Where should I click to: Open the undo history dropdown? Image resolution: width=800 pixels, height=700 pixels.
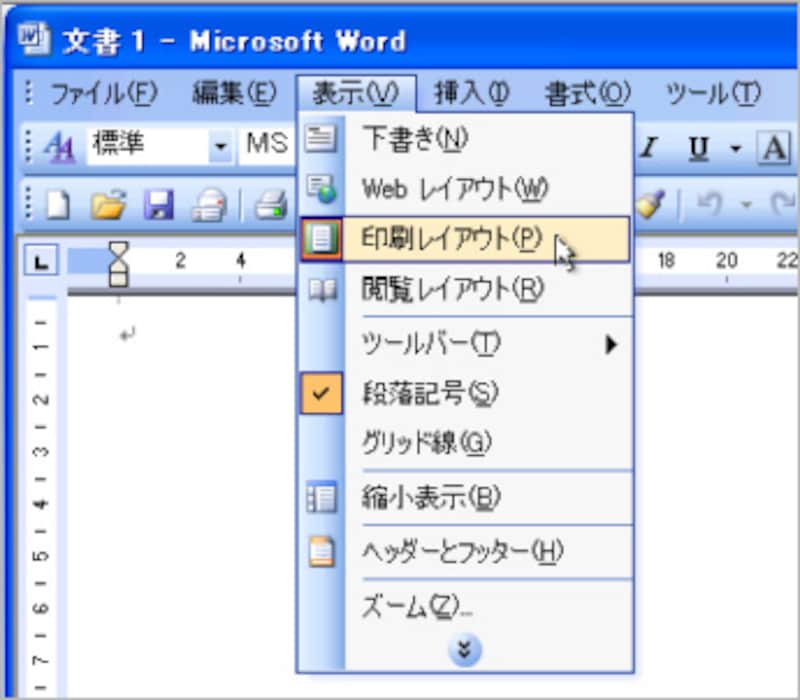[x=746, y=205]
